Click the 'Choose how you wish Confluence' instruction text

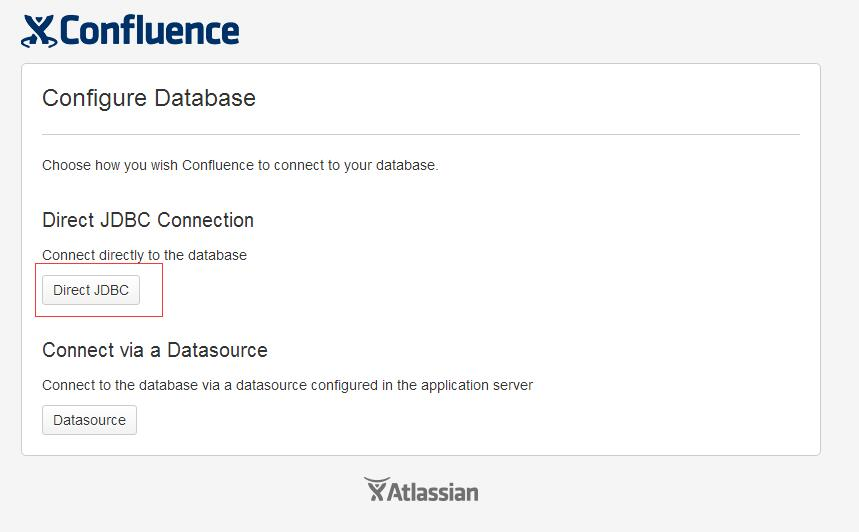click(x=240, y=165)
